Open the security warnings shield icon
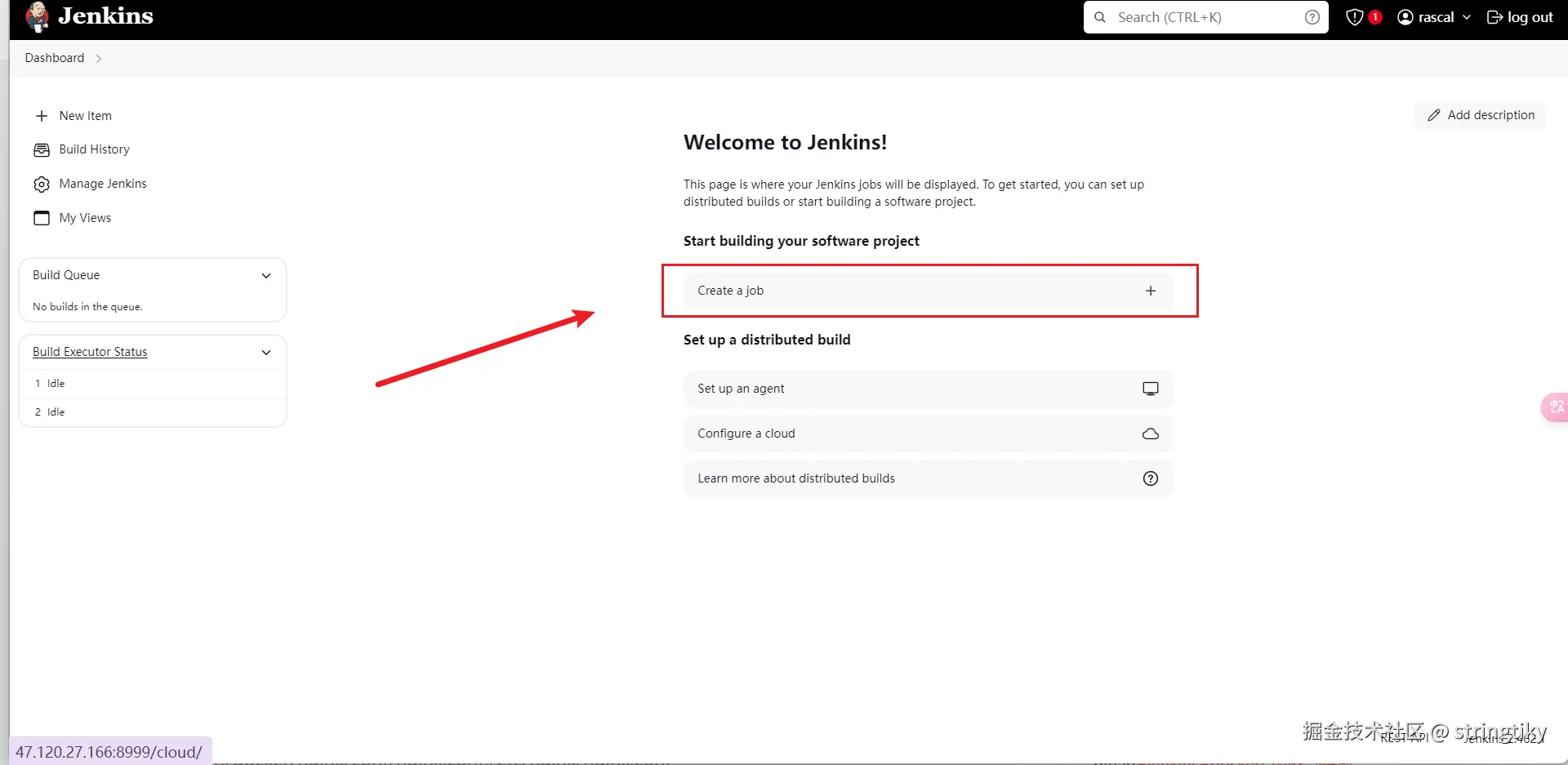The image size is (1568, 765). [1355, 17]
